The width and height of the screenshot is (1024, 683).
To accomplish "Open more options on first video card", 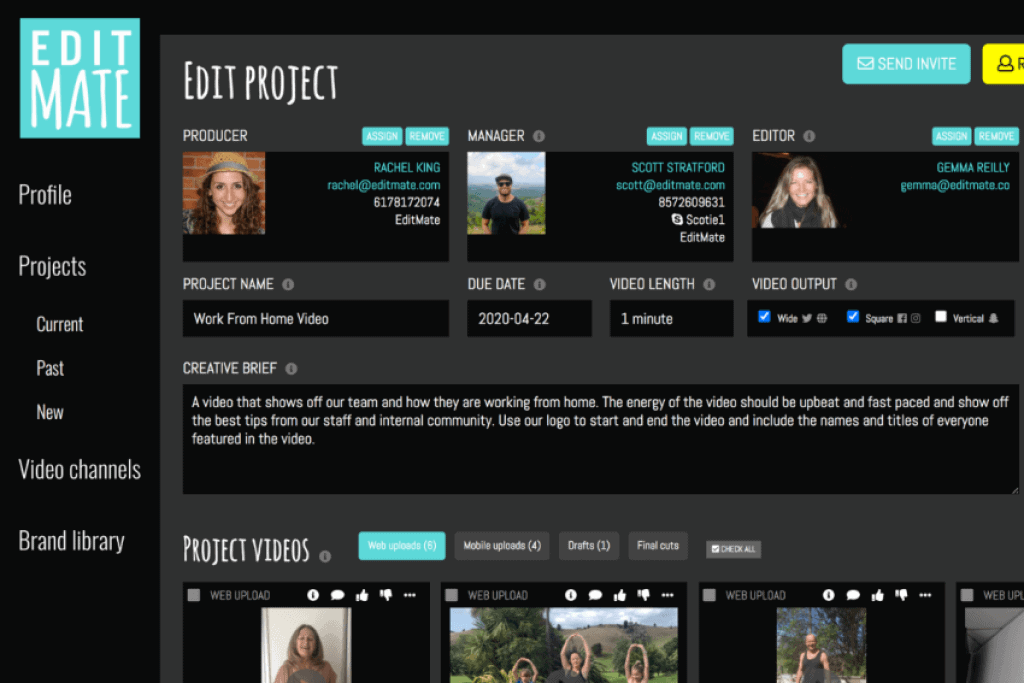I will 409,595.
